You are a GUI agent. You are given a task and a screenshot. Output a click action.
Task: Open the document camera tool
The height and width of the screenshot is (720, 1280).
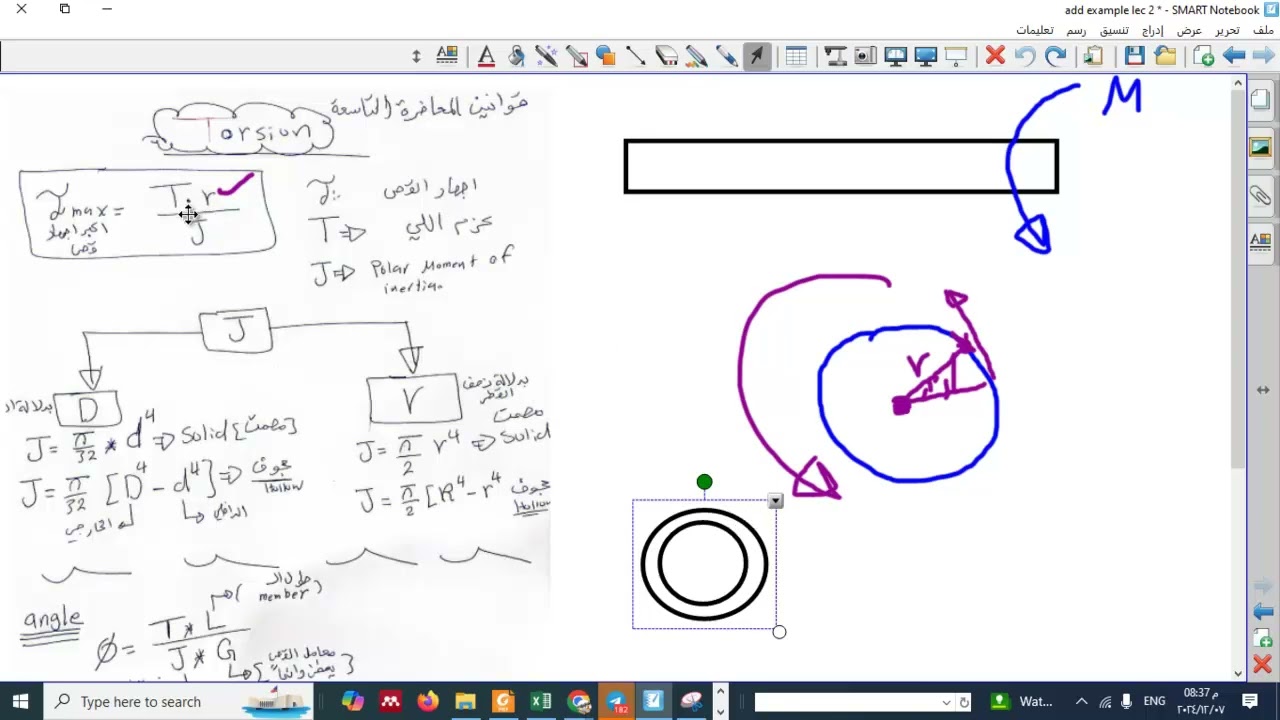835,57
